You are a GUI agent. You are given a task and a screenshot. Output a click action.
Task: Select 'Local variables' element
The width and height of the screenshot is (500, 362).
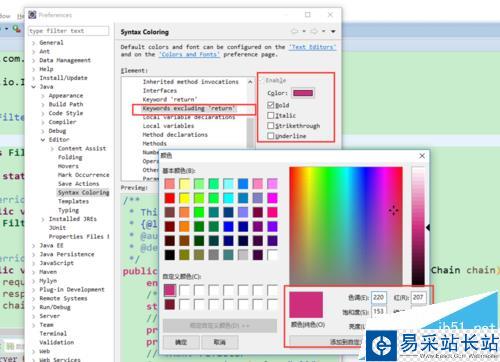pos(168,126)
